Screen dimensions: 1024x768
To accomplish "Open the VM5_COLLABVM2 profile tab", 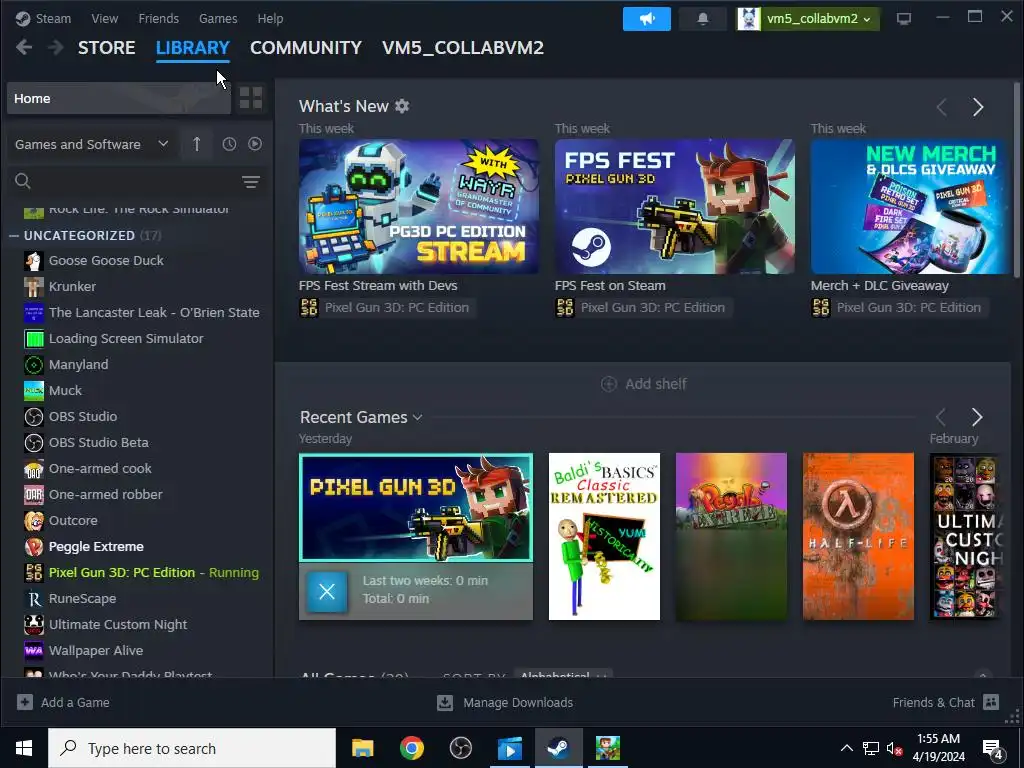I will tap(463, 48).
